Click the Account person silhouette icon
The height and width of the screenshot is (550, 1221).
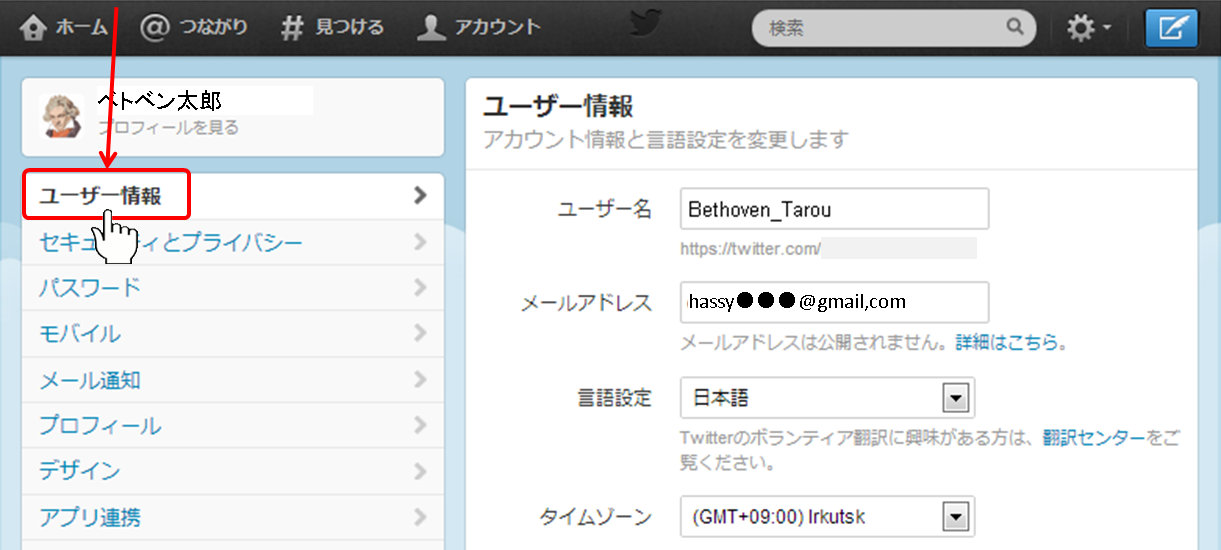[x=431, y=28]
